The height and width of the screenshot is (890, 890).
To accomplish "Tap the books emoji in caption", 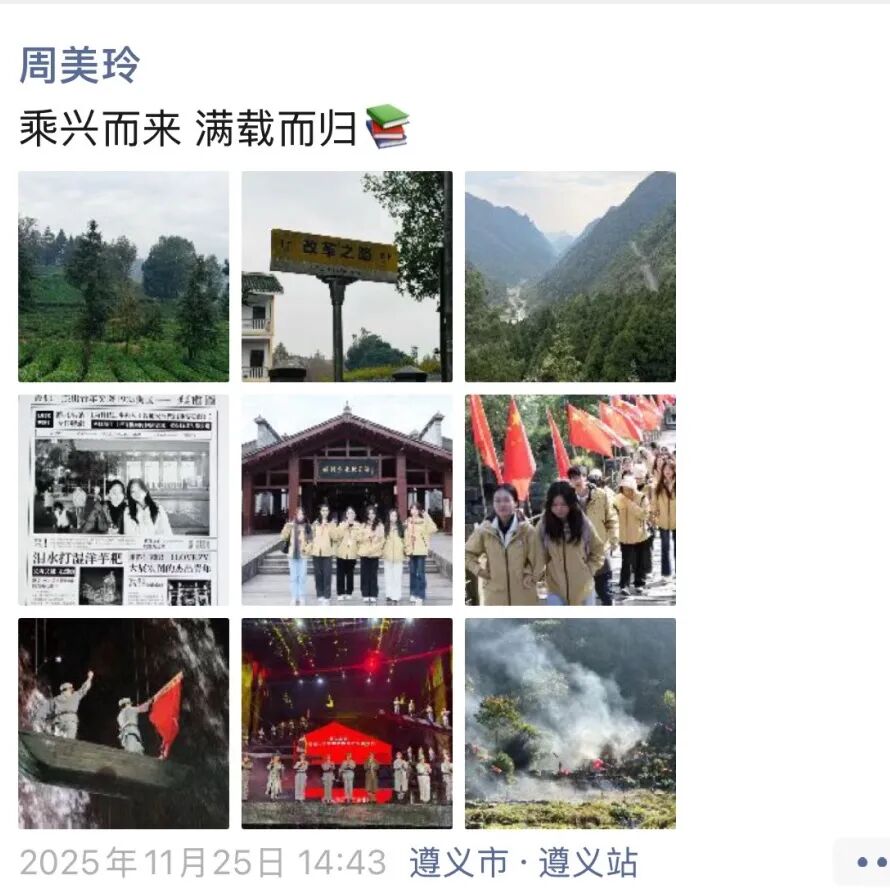I will (x=388, y=127).
